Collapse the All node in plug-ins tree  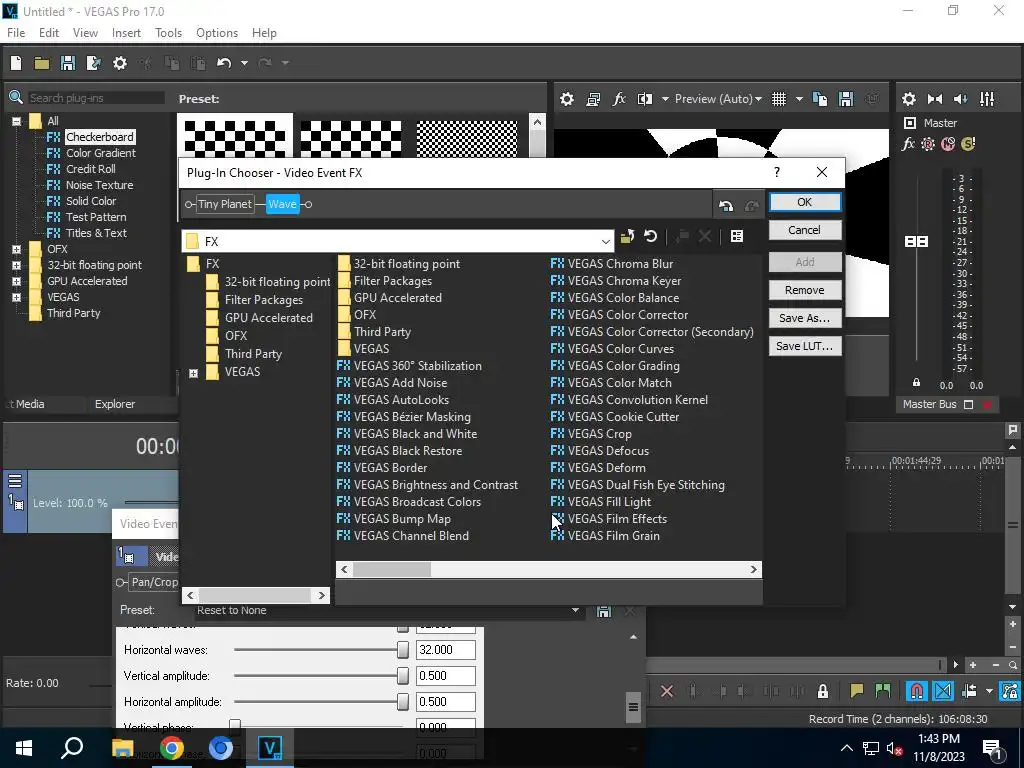(x=16, y=121)
